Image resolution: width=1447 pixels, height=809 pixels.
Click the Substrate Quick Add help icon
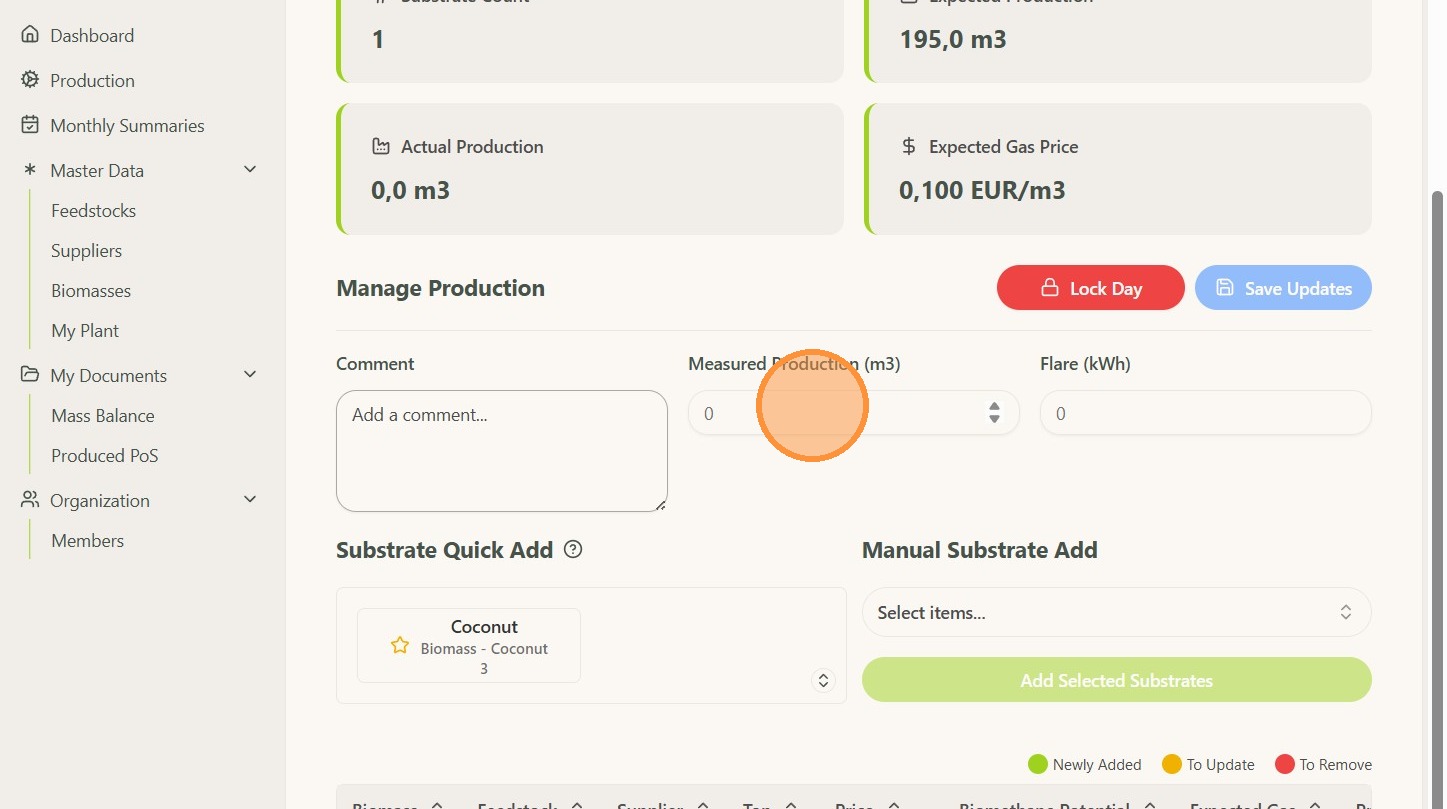pyautogui.click(x=573, y=549)
